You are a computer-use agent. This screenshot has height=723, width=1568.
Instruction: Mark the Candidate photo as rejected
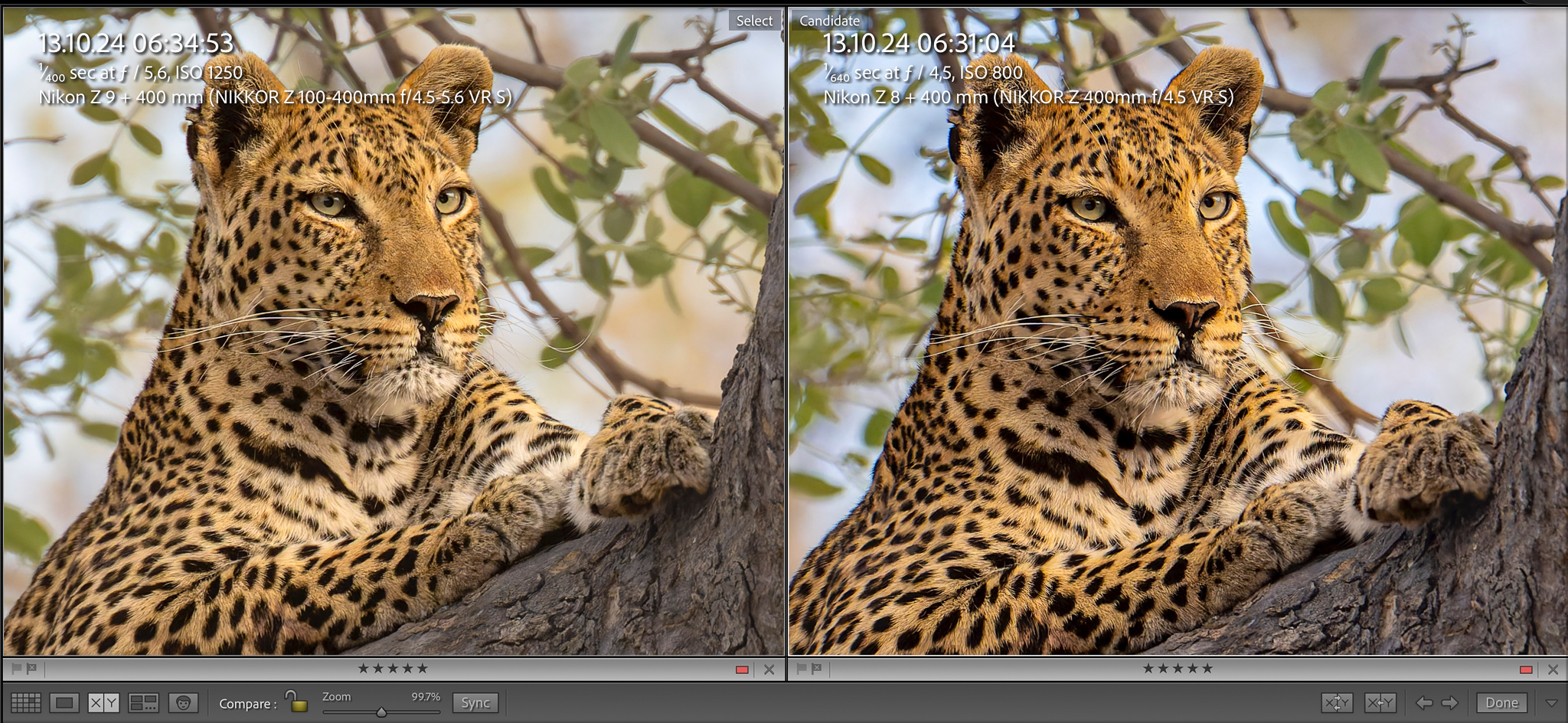[817, 669]
